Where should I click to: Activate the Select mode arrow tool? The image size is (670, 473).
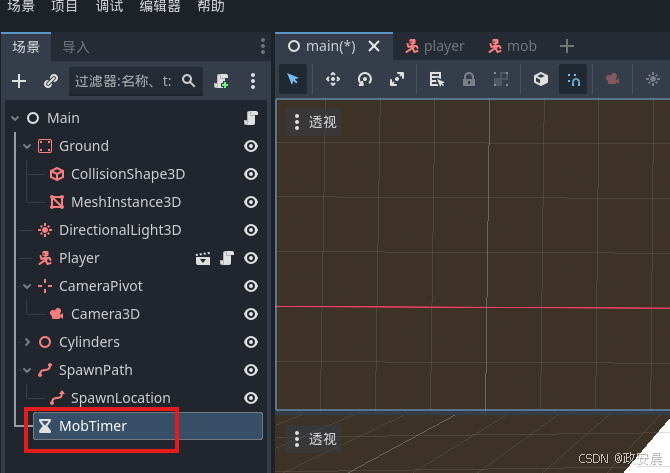pos(293,79)
